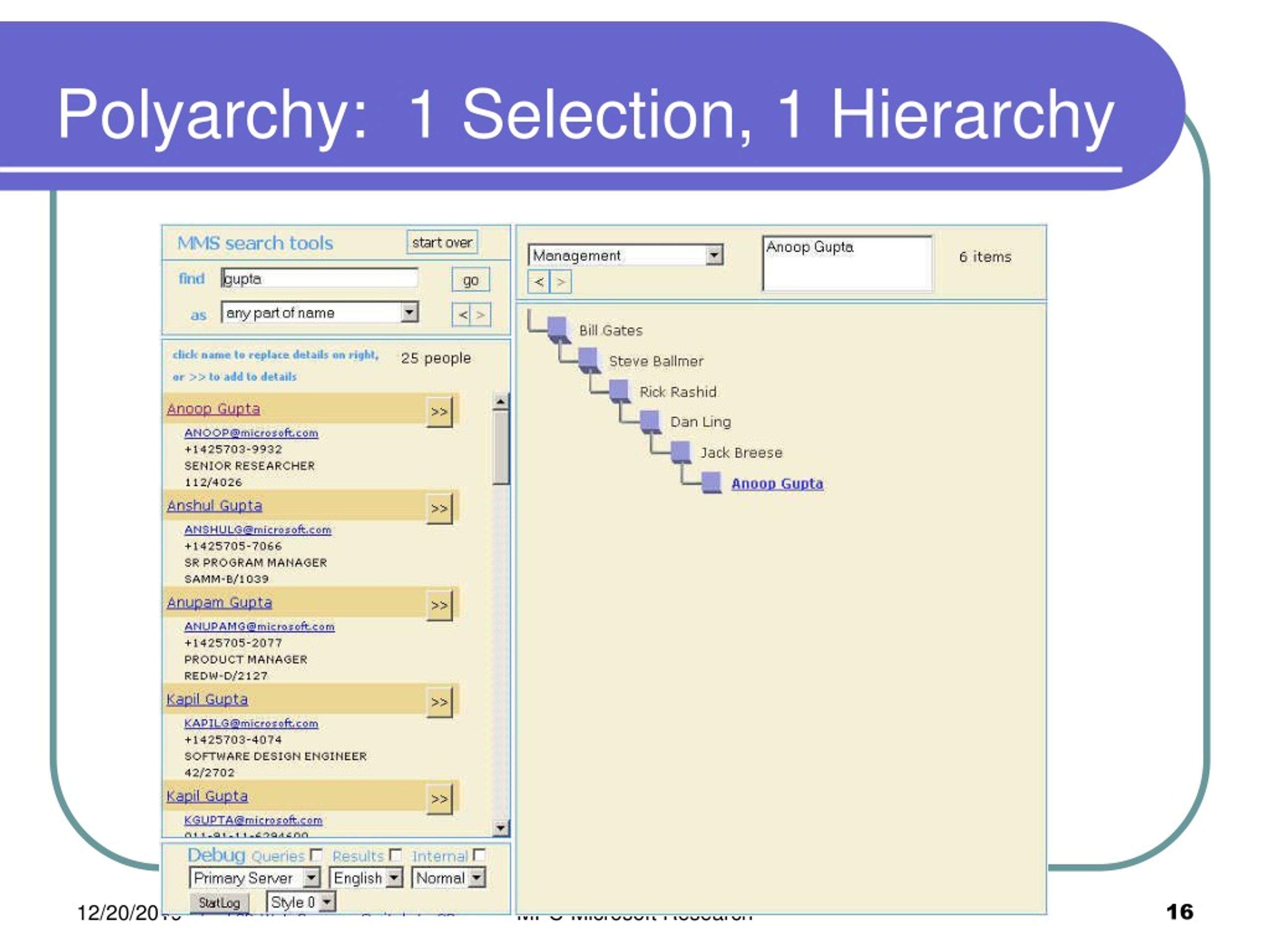Click the Bill Gates node icon
This screenshot has height=952, width=1270.
coord(559,329)
